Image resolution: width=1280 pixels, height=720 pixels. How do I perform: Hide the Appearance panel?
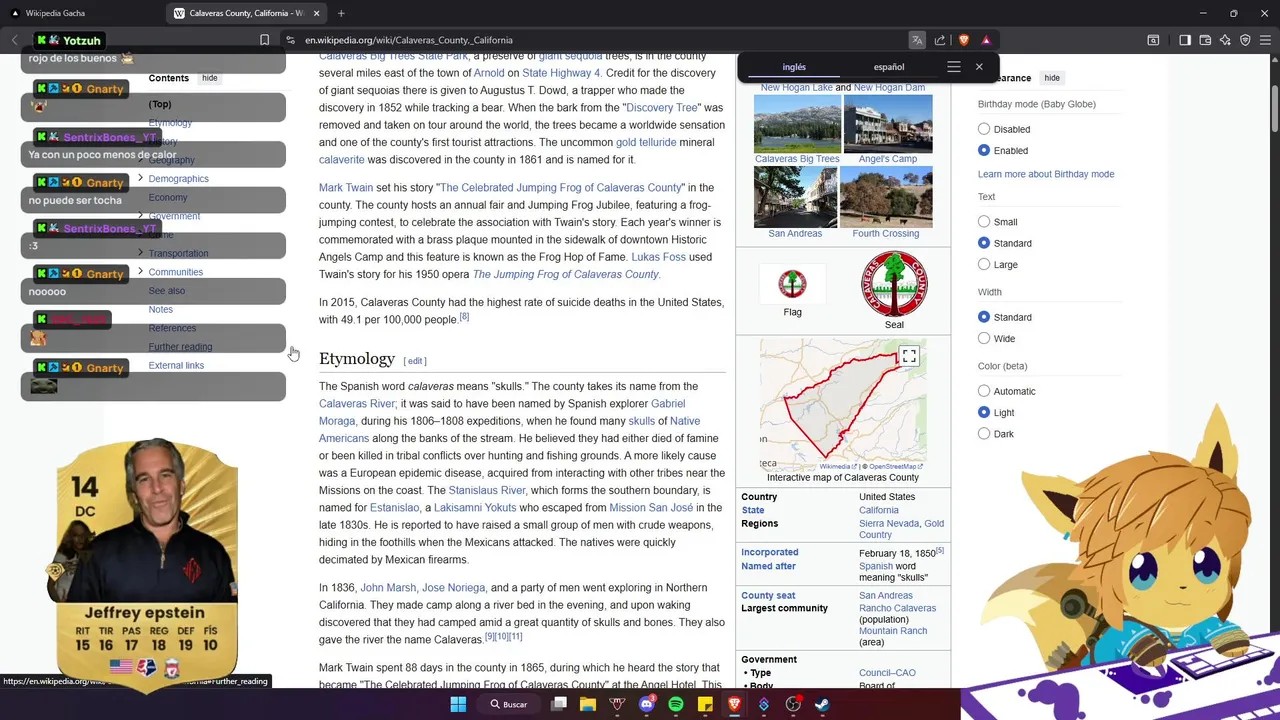[1052, 78]
